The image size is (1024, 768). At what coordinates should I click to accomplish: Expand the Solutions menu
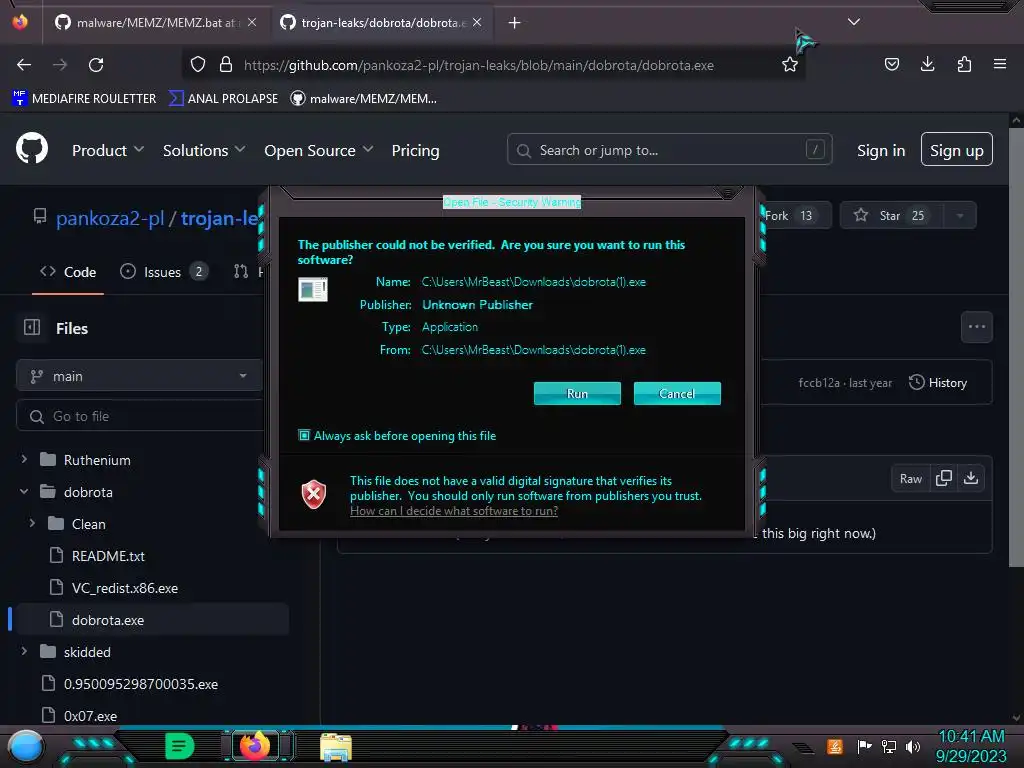tap(204, 150)
